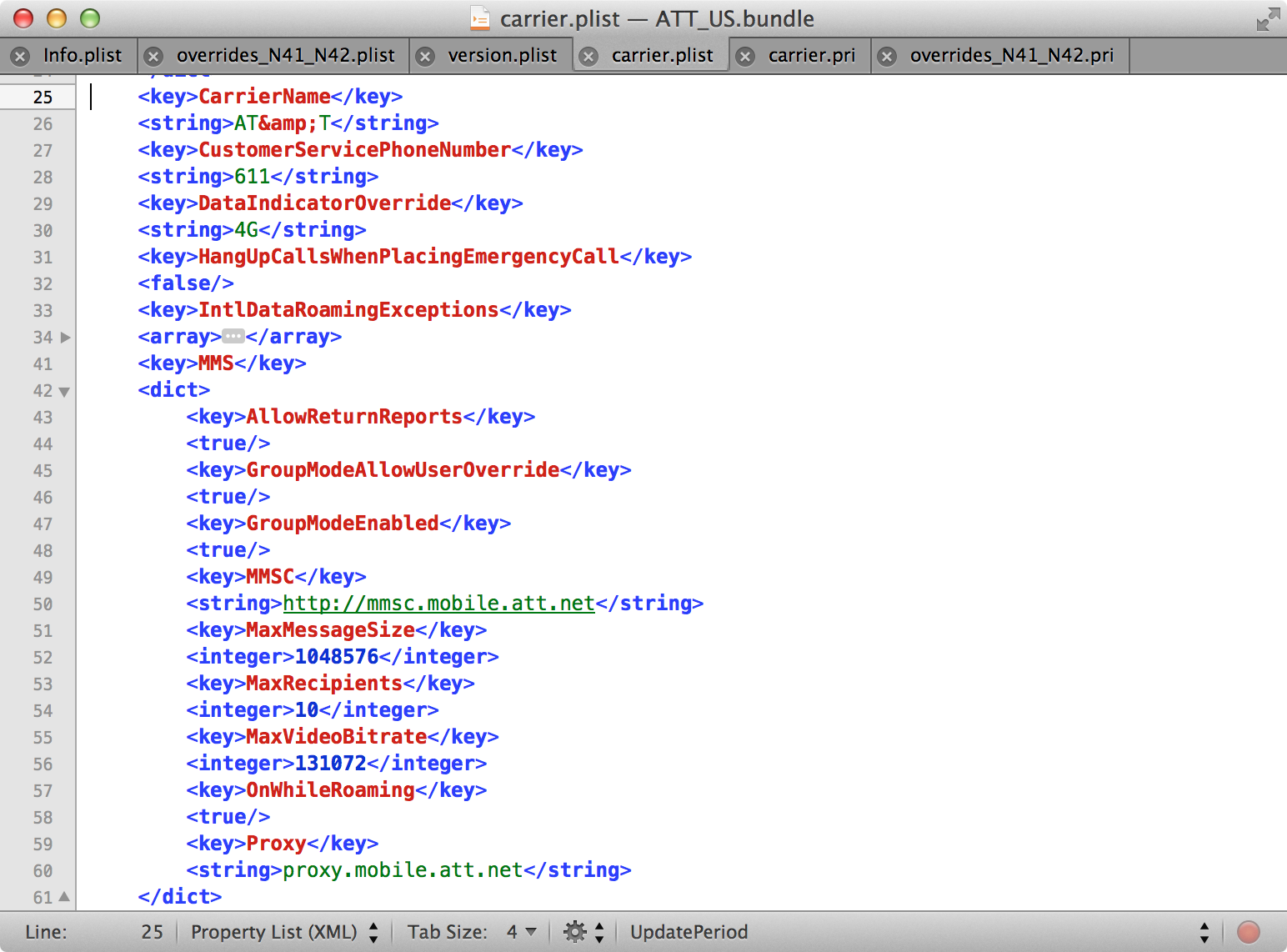The width and height of the screenshot is (1287, 952).
Task: Open the carrier.pri tab
Action: point(812,55)
